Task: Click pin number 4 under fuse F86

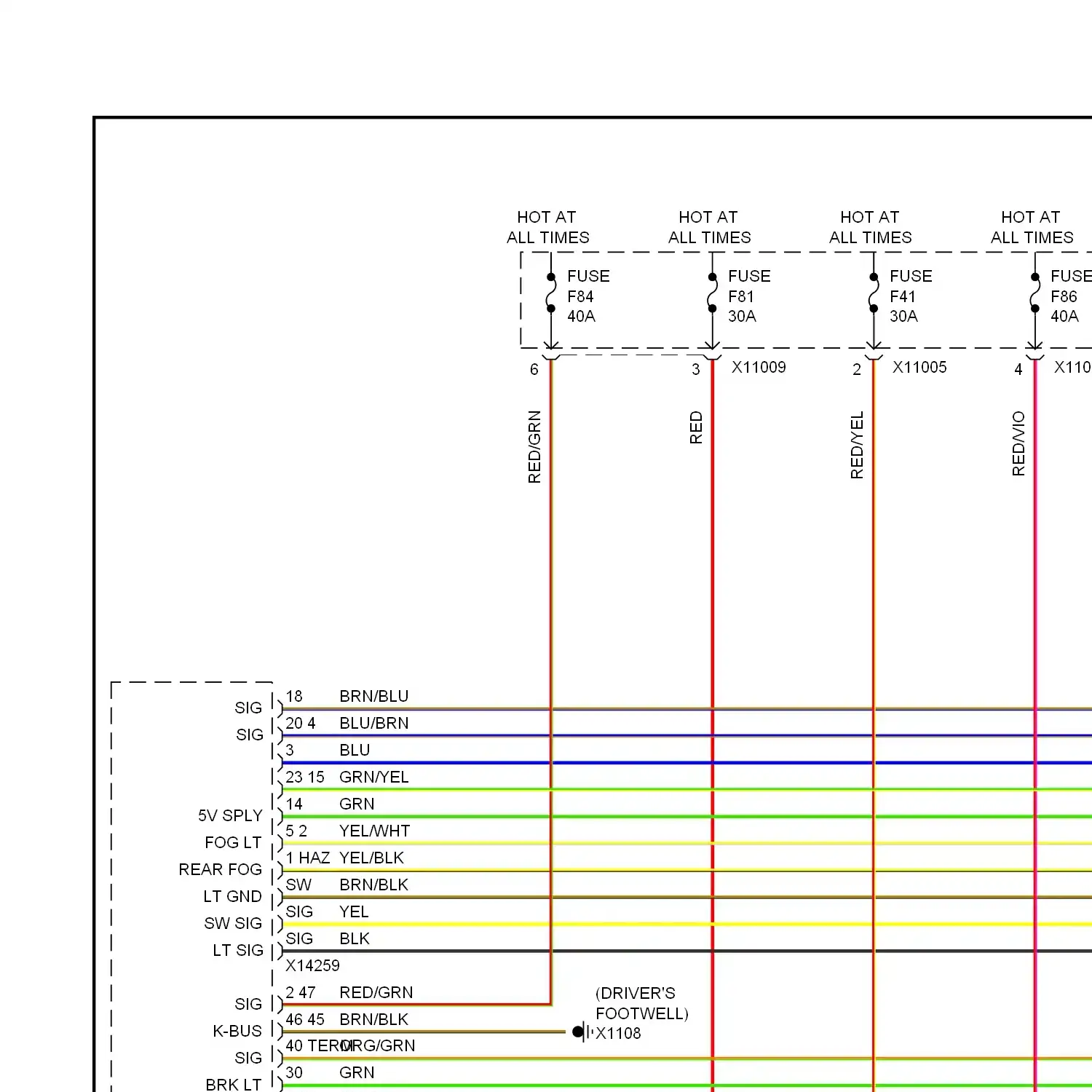Action: 1018,369
